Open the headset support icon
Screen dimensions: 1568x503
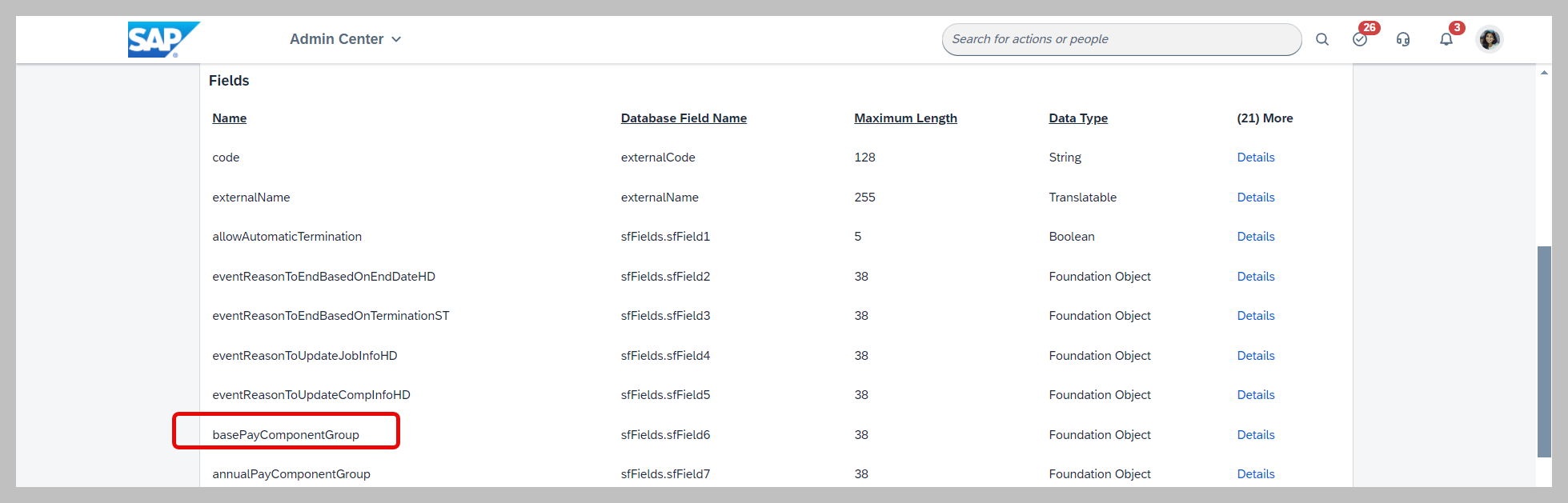(1403, 39)
